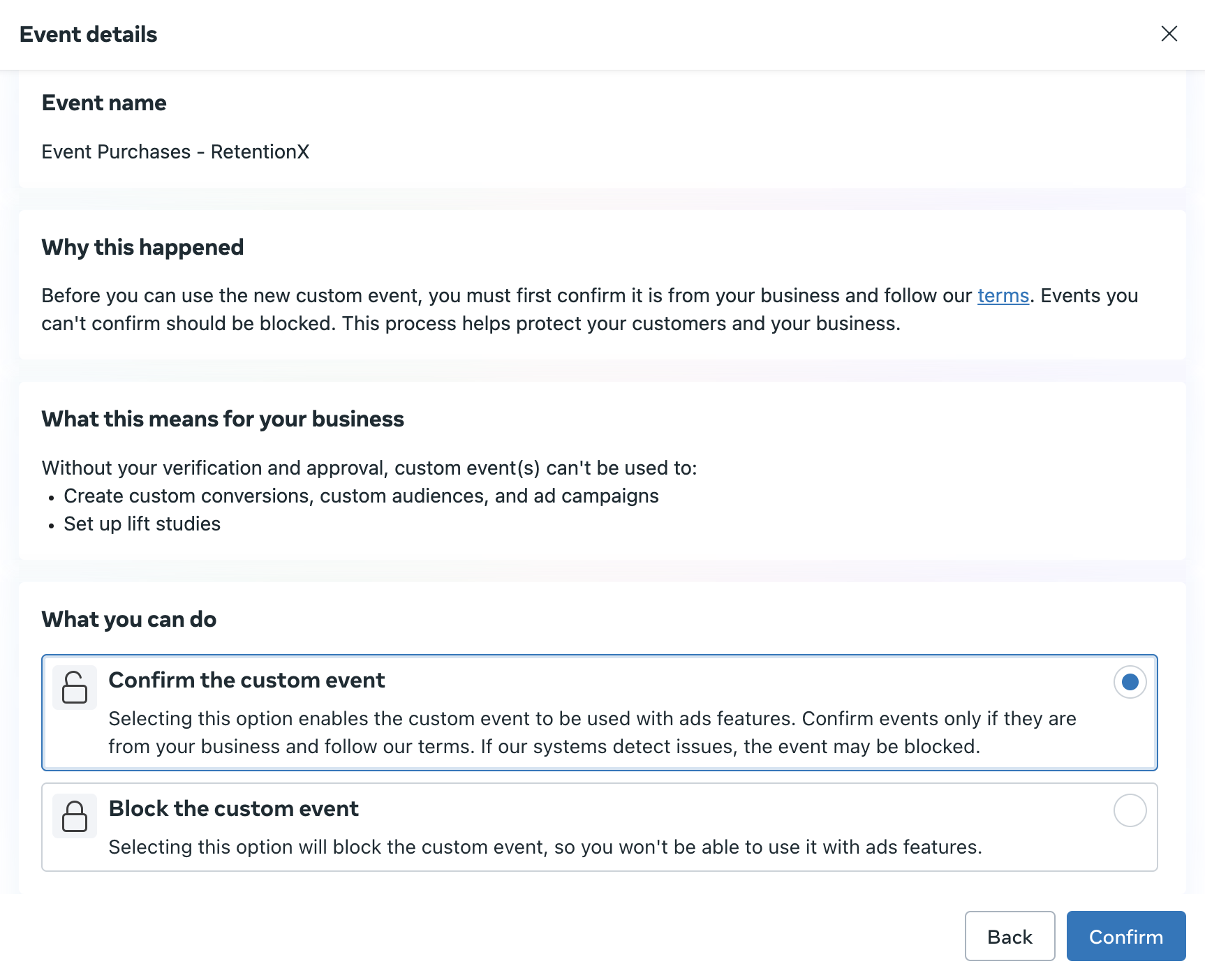Click the 'What you can do' heading

[129, 619]
